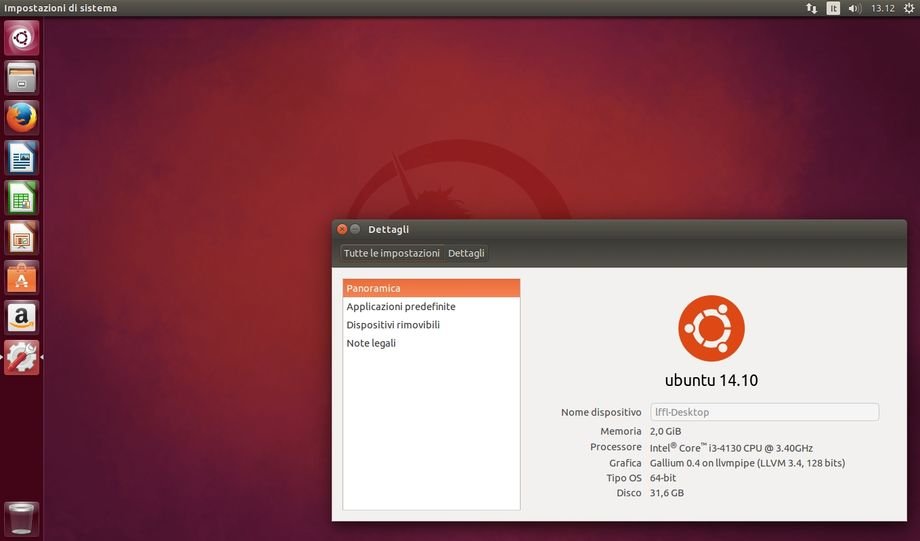Open the network indicator in top panel
Viewport: 920px width, 541px height.
(x=811, y=8)
